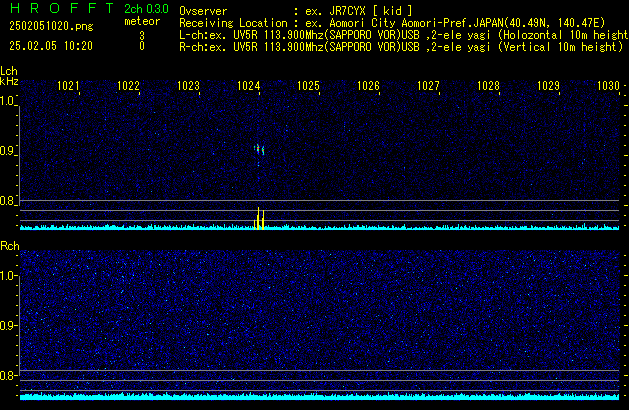Click the Receiving Location line (Aomori City)
Viewport: 629px width, 410px height.
392,23
